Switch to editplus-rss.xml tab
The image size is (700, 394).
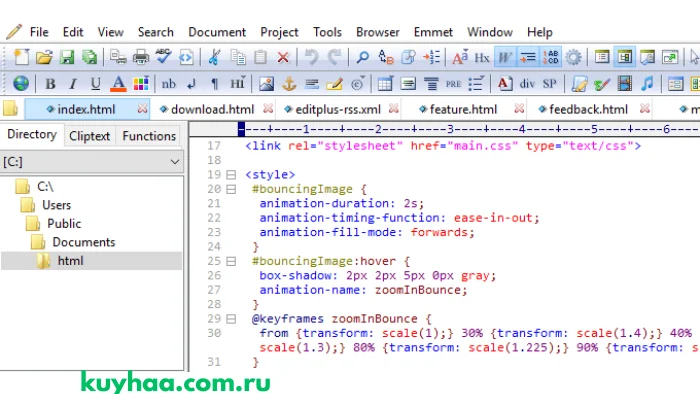[x=338, y=109]
